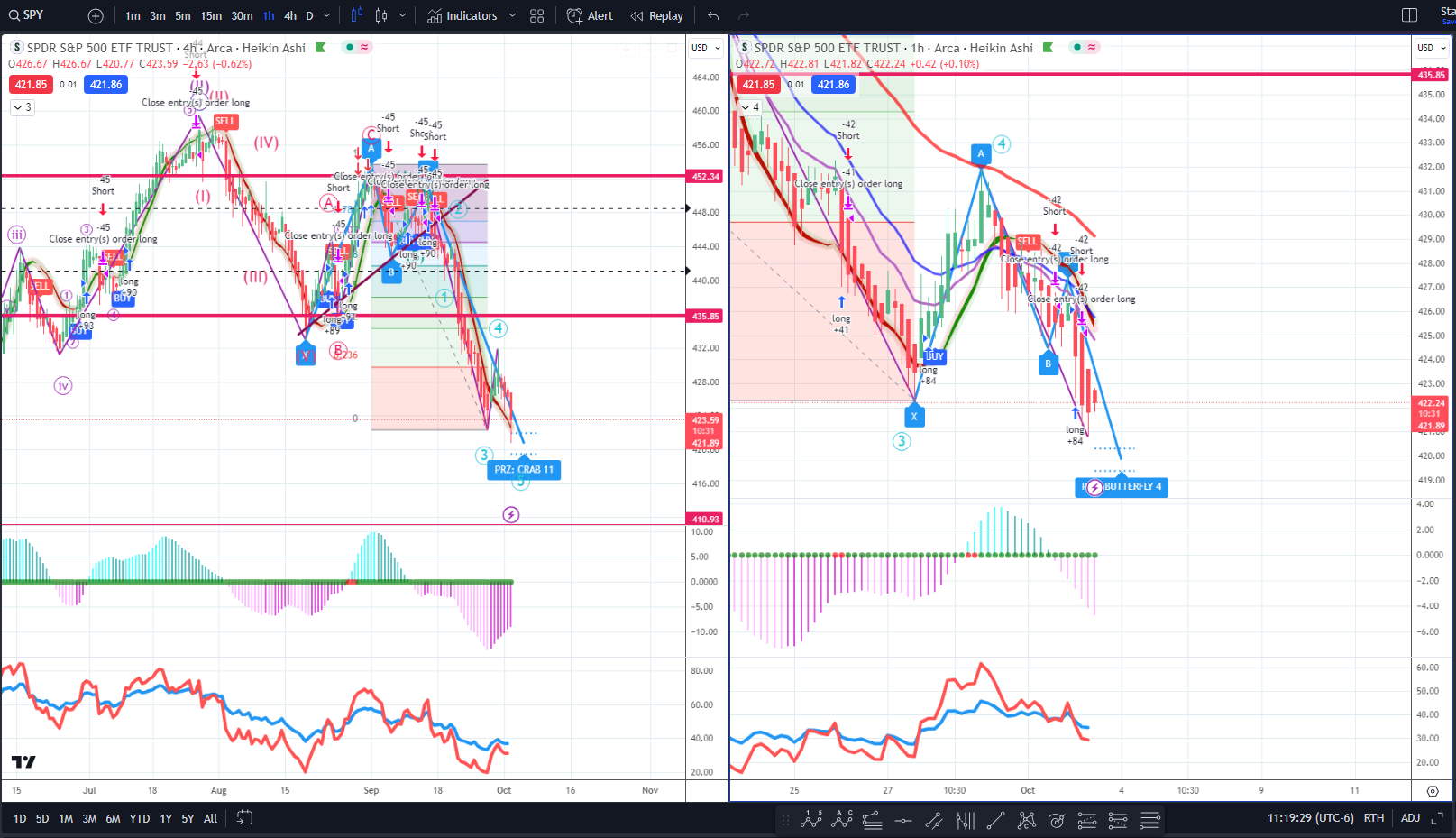This screenshot has height=838, width=1456.
Task: Set date range to 1Y
Action: point(166,819)
